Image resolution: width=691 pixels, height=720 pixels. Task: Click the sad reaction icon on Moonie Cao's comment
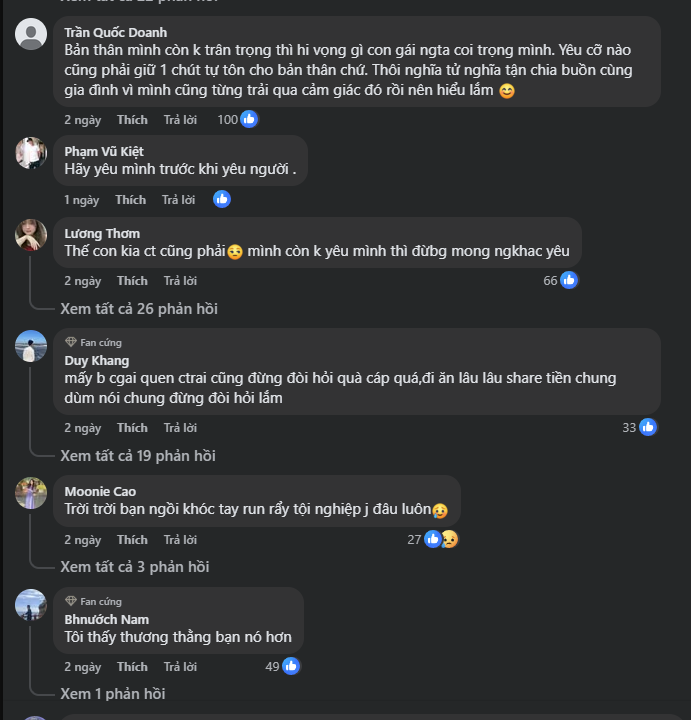pos(449,539)
